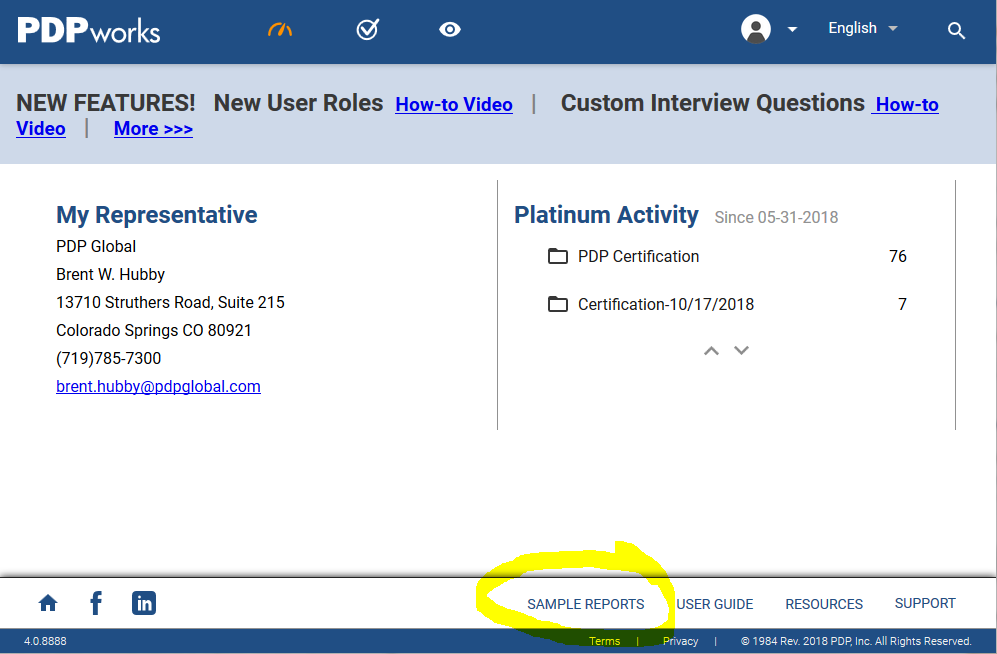
Task: Click the down chevron under Platinum Activity
Action: click(741, 350)
